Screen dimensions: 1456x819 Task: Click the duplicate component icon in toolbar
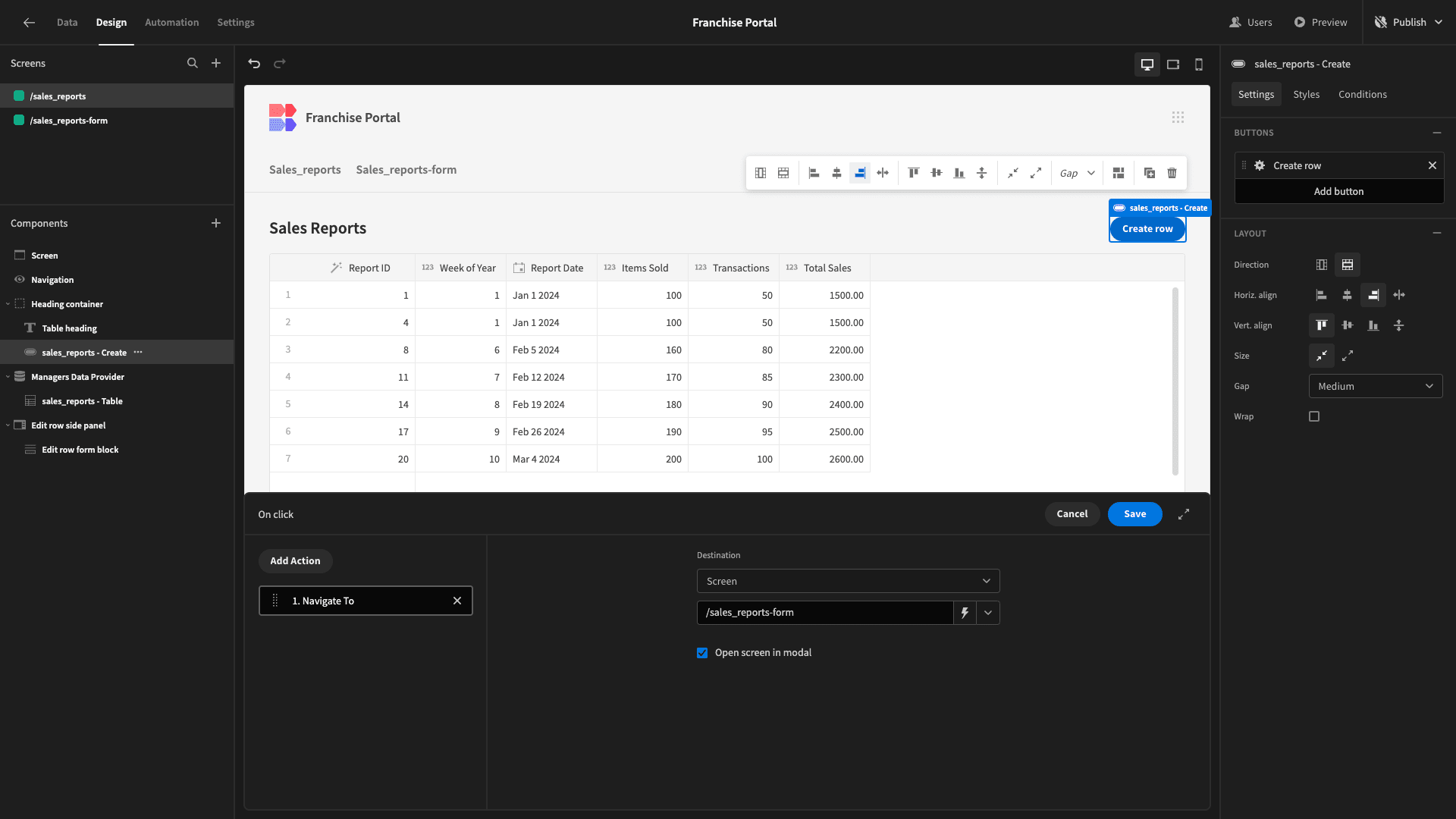(x=1150, y=173)
